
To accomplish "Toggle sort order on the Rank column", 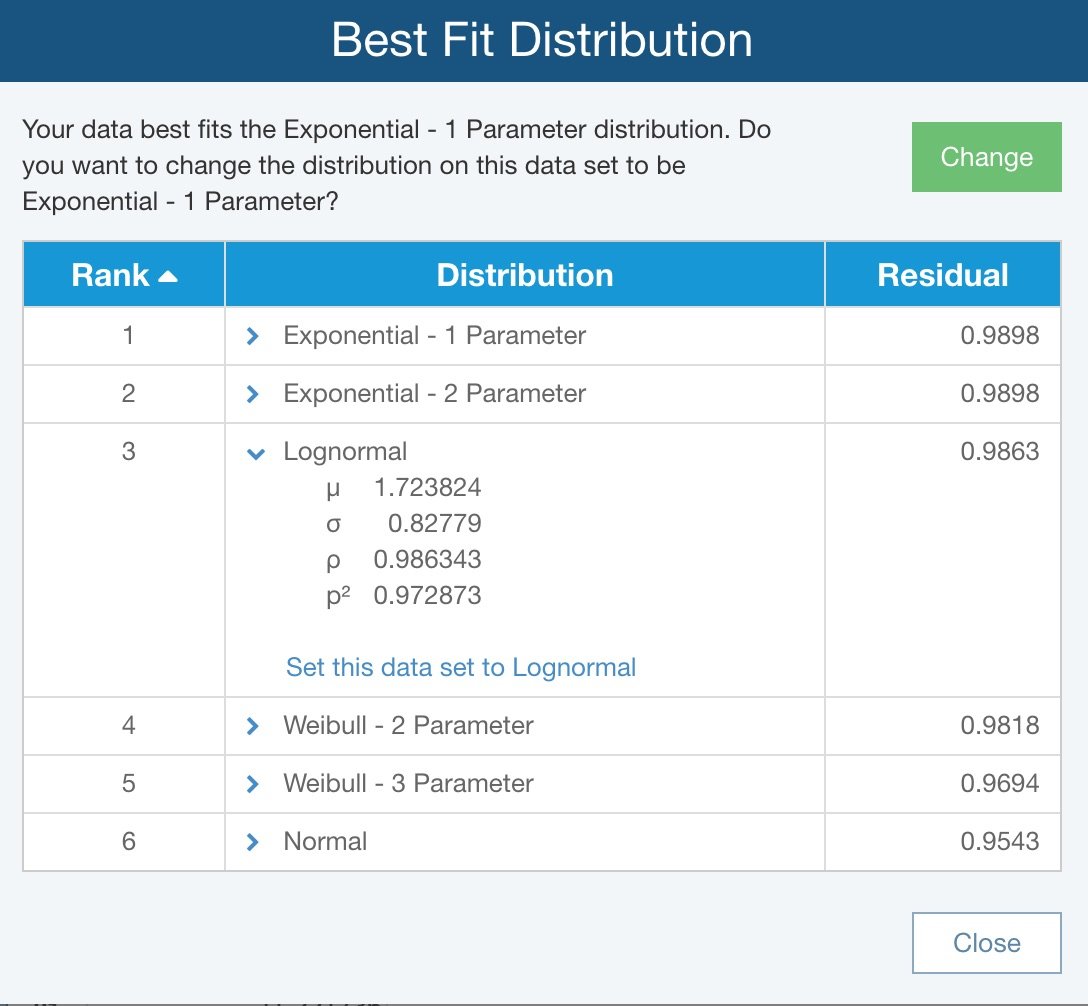I will click(x=122, y=274).
